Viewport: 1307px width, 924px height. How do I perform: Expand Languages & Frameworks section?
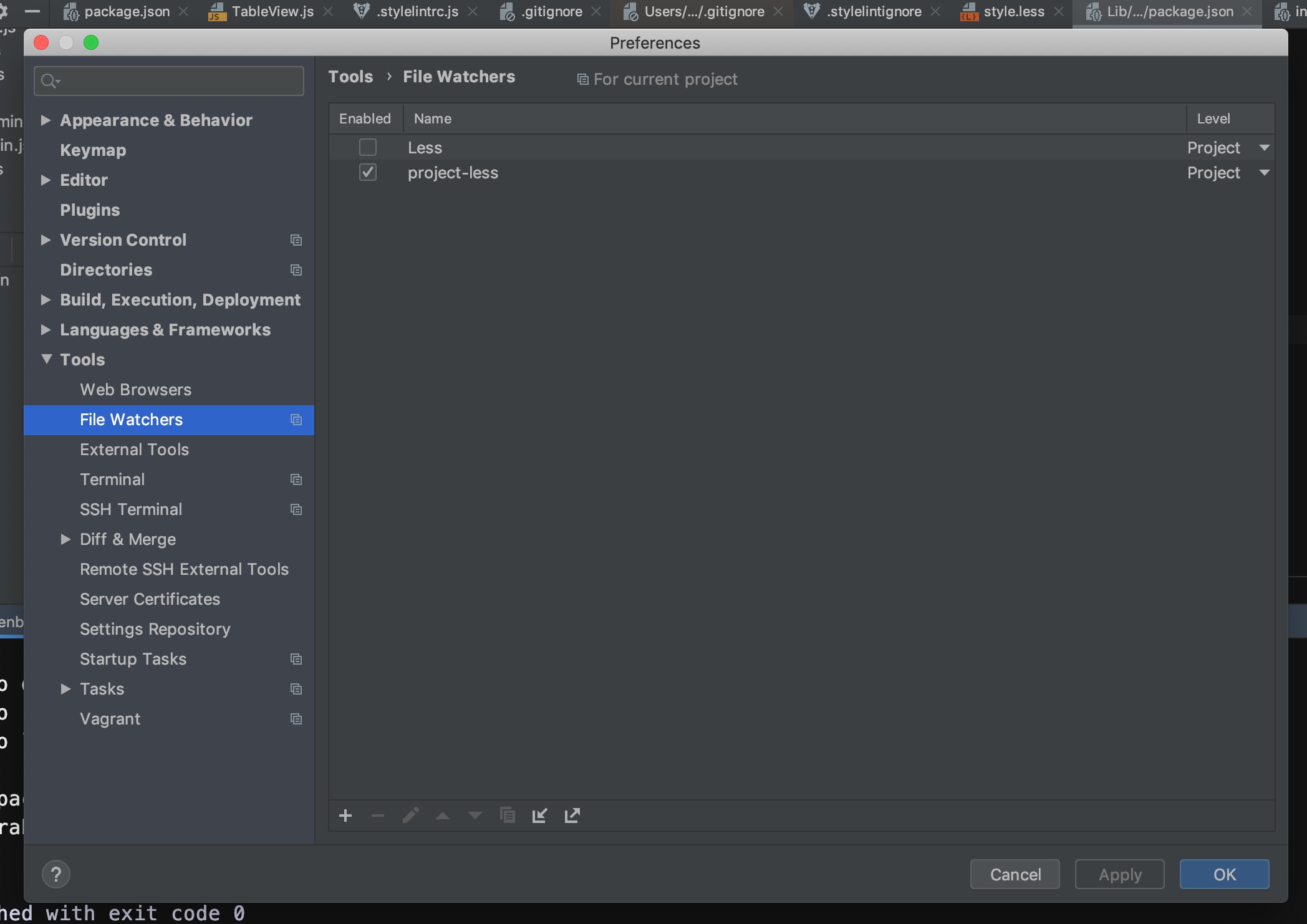point(46,329)
